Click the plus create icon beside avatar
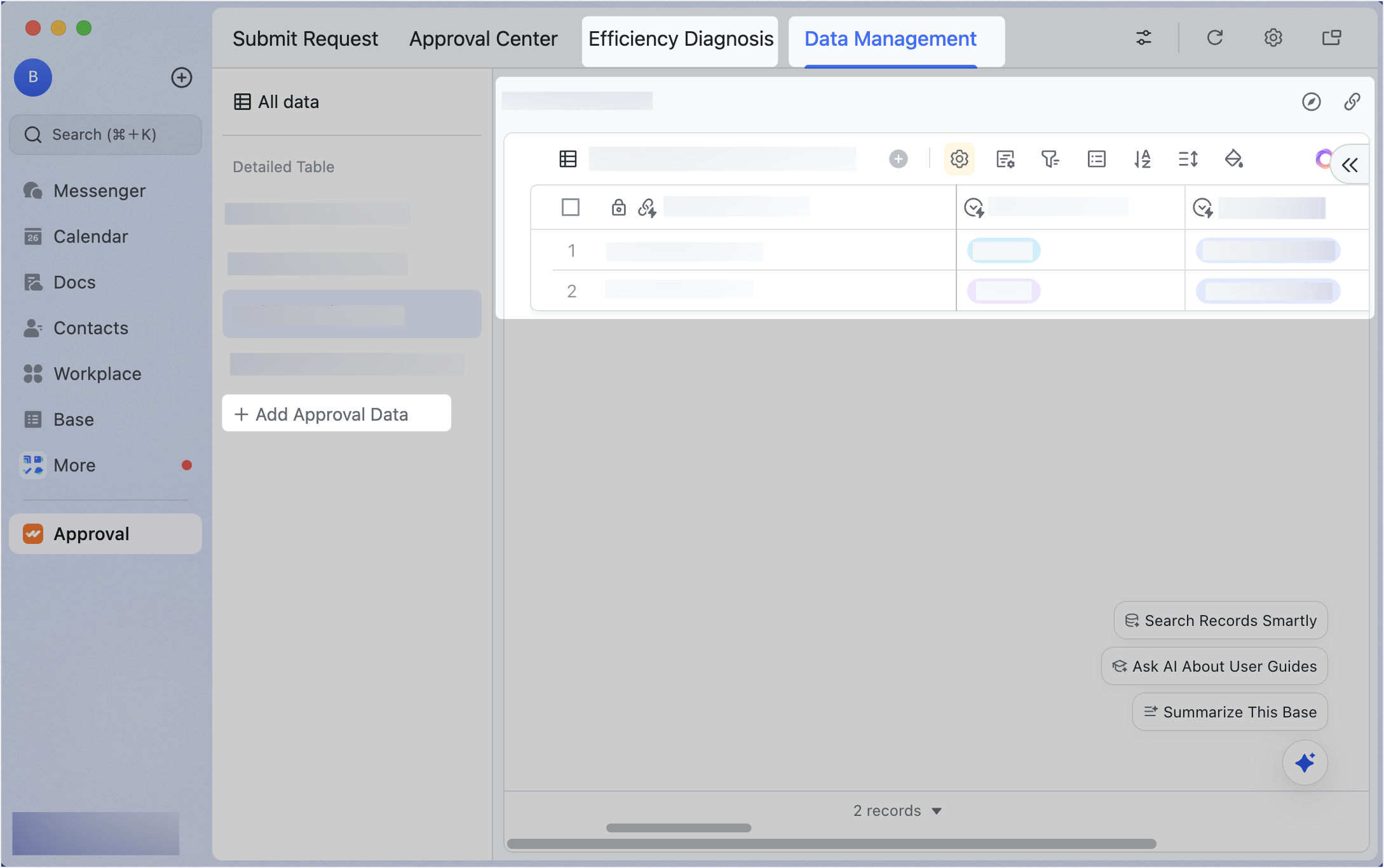 (x=182, y=78)
